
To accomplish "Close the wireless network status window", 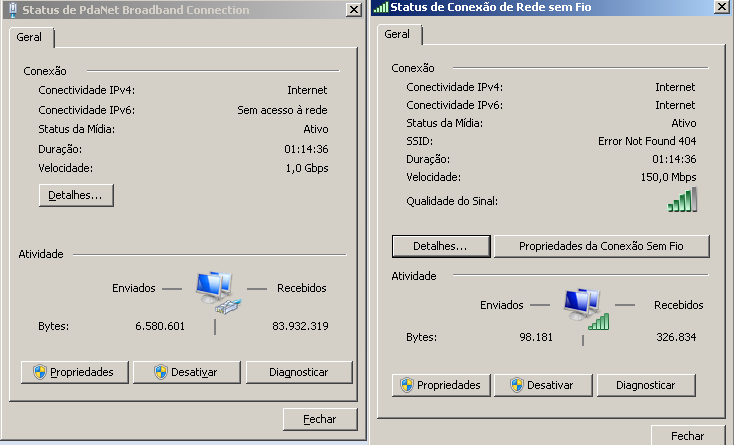I will click(x=722, y=7).
